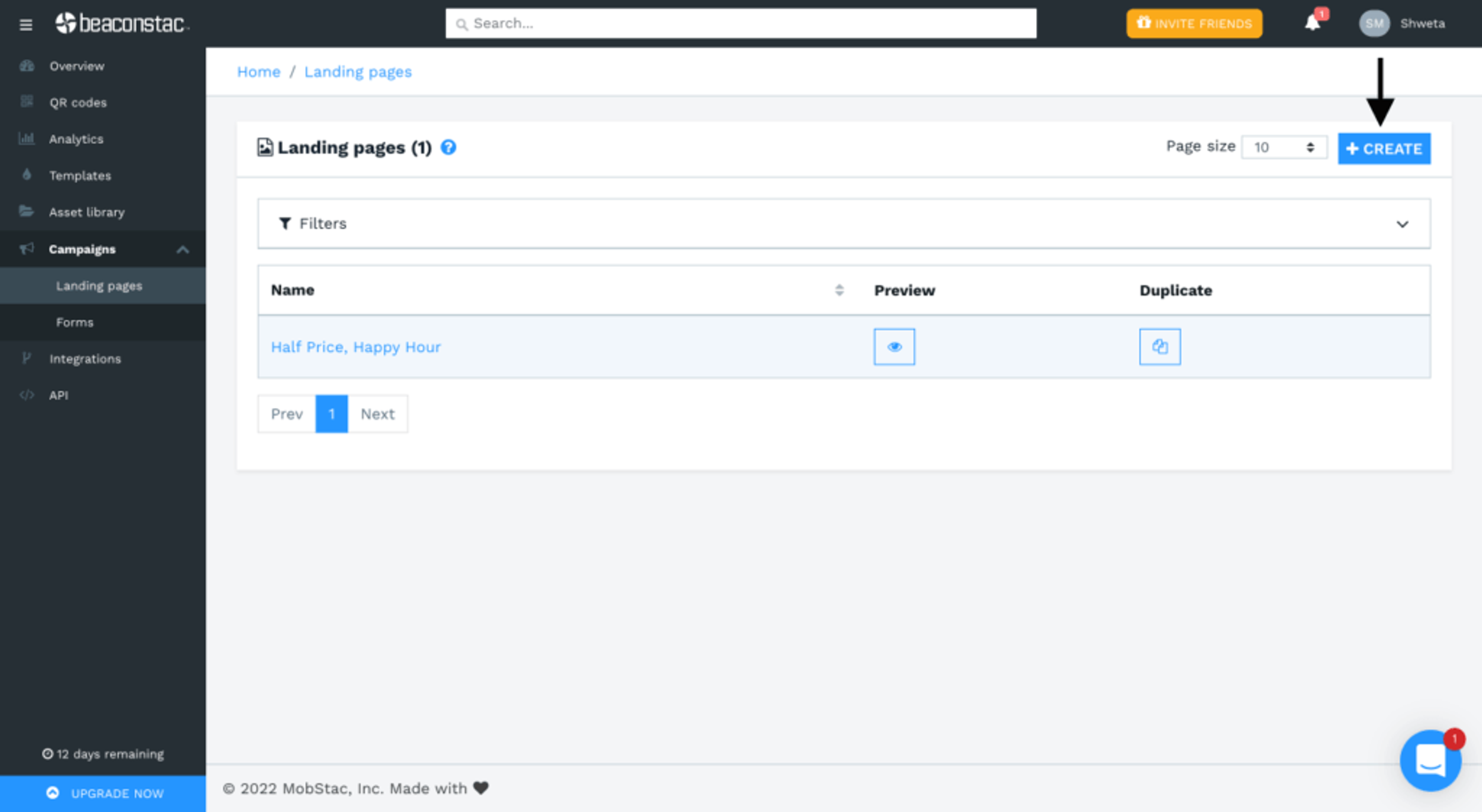Click the duplicate icon for Half Price, Happy Hour
Screen dimensions: 1482x812
[1160, 347]
